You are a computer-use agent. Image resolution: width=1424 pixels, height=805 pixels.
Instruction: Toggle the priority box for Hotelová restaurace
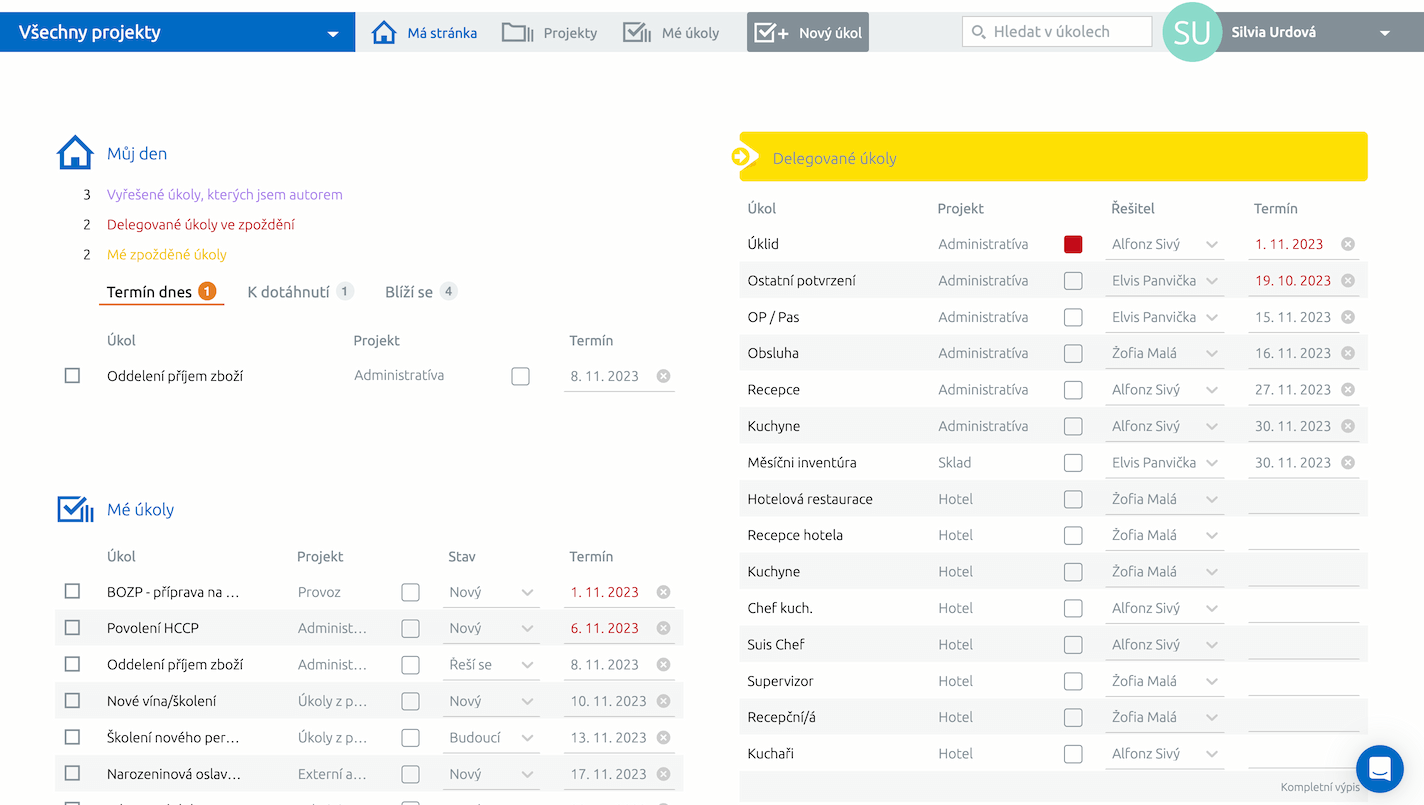[1073, 499]
